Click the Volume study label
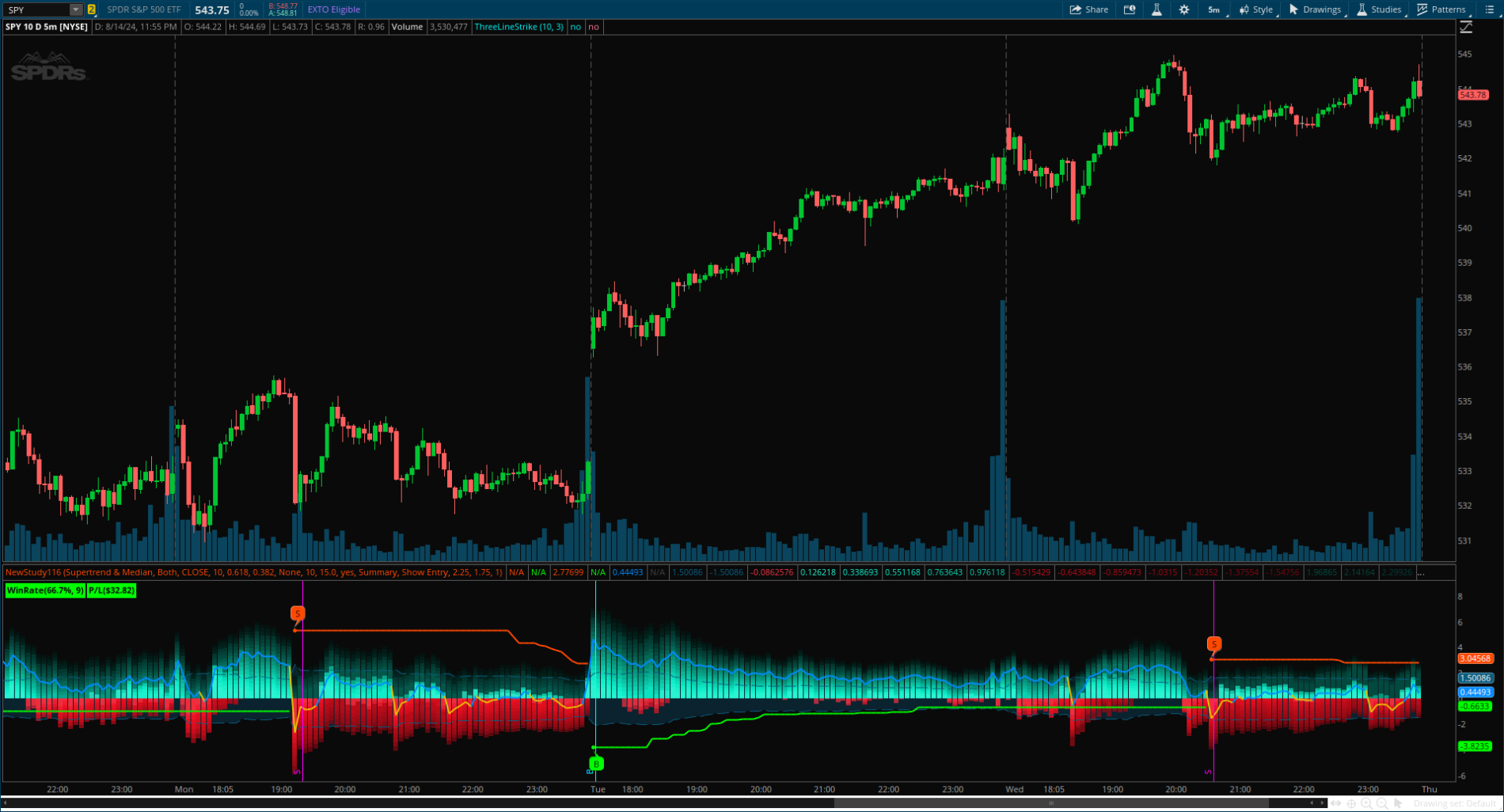Viewport: 1504px width, 812px height. (407, 27)
